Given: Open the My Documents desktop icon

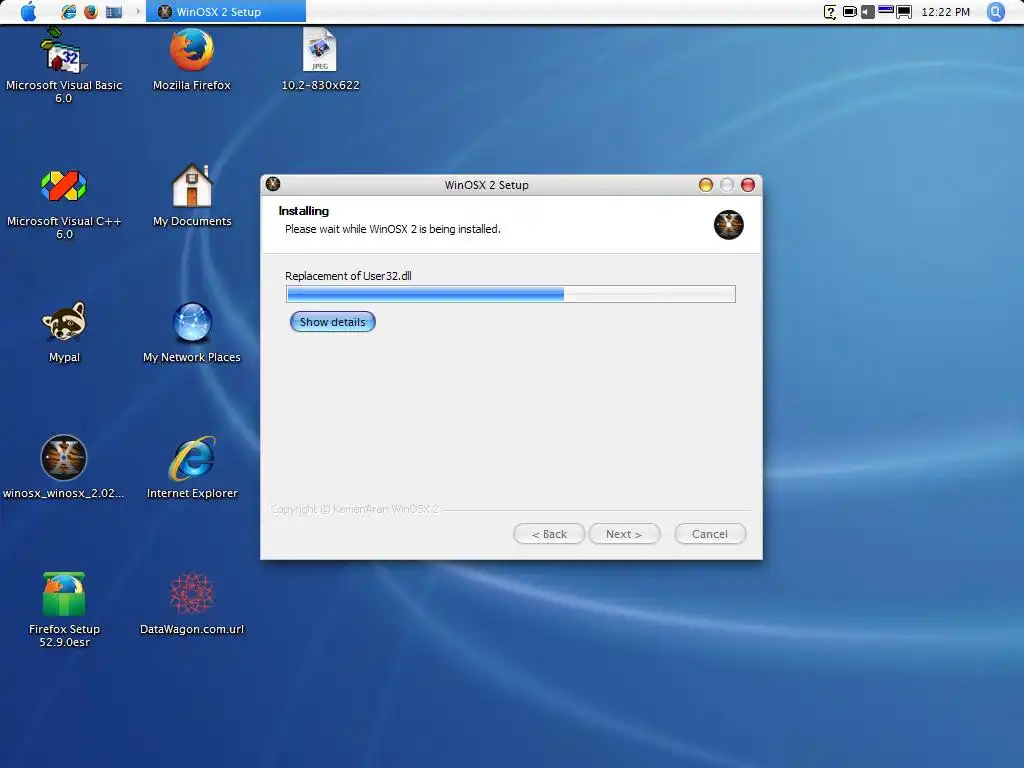Looking at the screenshot, I should (192, 196).
